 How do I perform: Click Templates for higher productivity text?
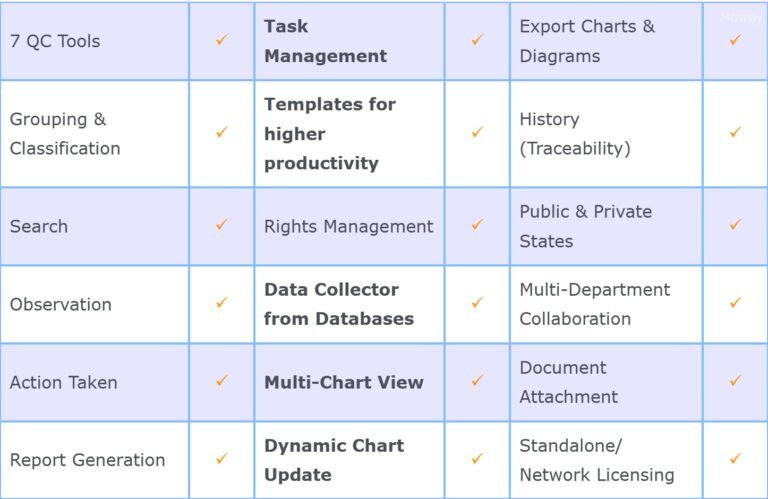pyautogui.click(x=330, y=133)
